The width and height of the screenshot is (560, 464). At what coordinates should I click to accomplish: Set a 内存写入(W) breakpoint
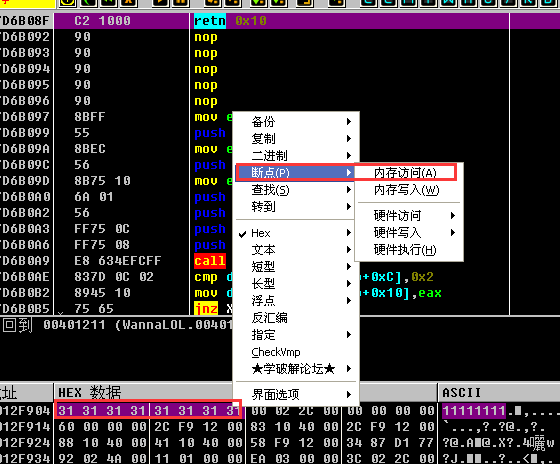[x=409, y=190]
